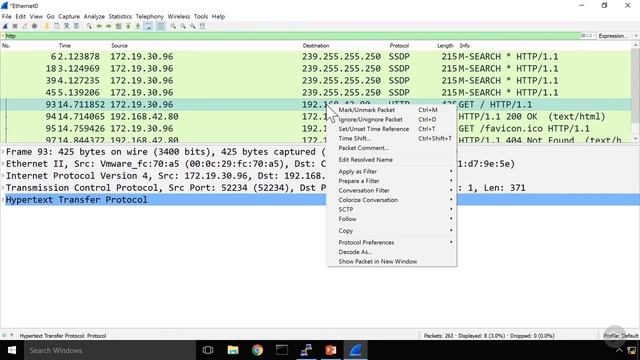
Task: Go forward in packet history
Action: pos(109,26)
